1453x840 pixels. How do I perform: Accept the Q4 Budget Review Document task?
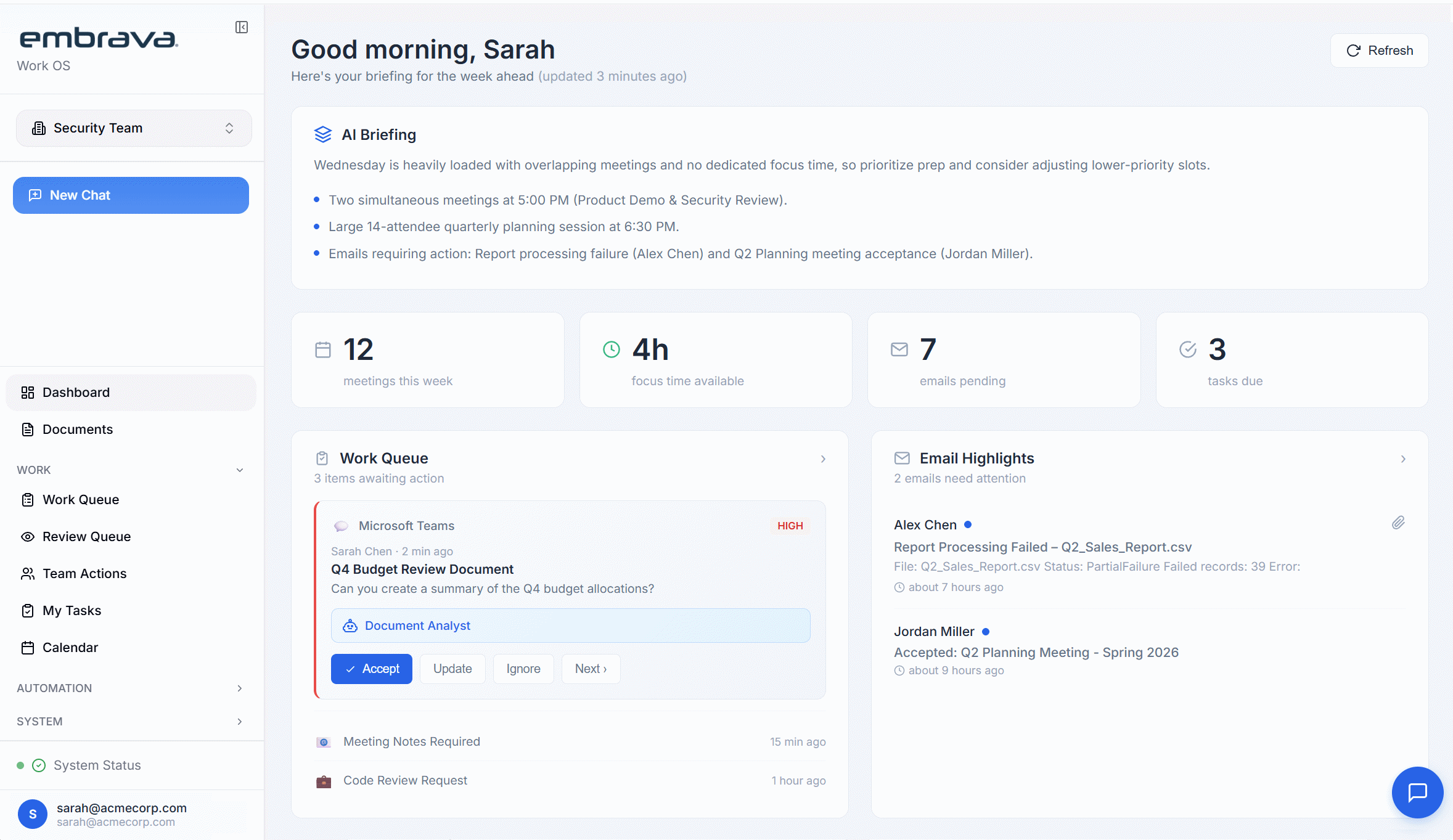click(371, 669)
